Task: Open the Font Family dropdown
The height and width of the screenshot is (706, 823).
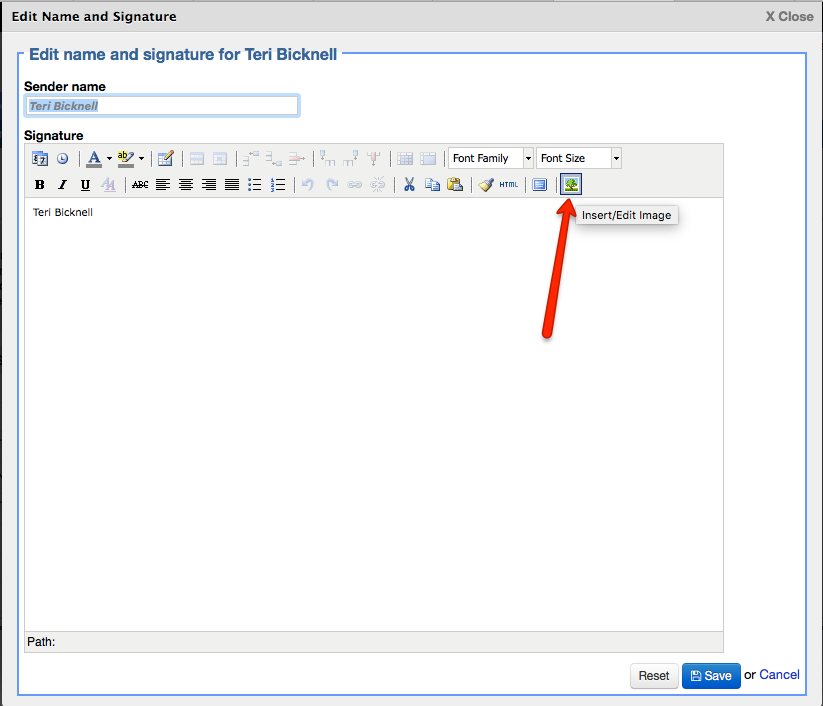Action: [x=490, y=158]
